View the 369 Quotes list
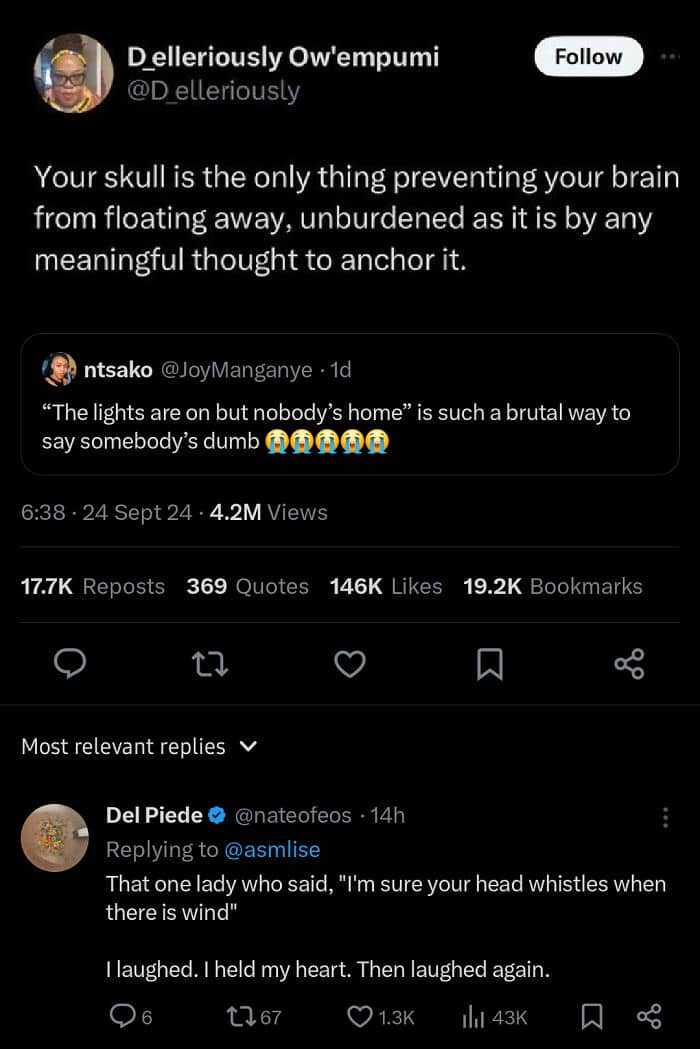700x1049 pixels. click(247, 587)
